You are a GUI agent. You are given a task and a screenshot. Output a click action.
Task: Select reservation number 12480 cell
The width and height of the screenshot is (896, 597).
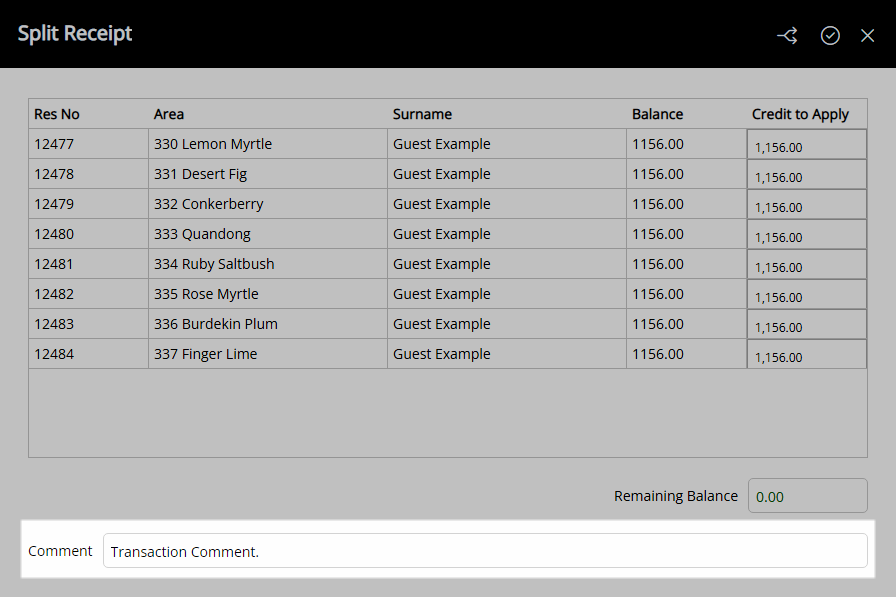89,234
